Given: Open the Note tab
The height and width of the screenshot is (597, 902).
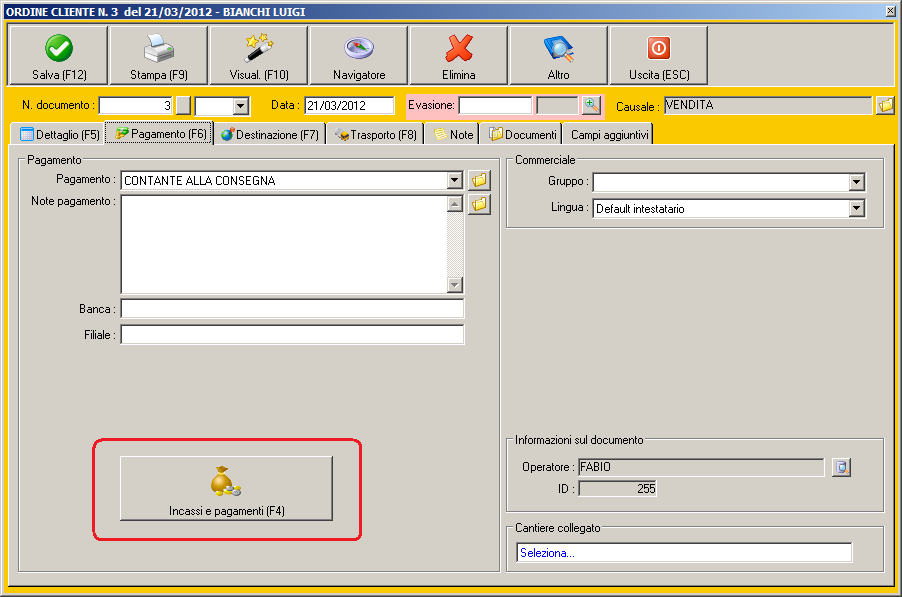Looking at the screenshot, I should pos(453,135).
